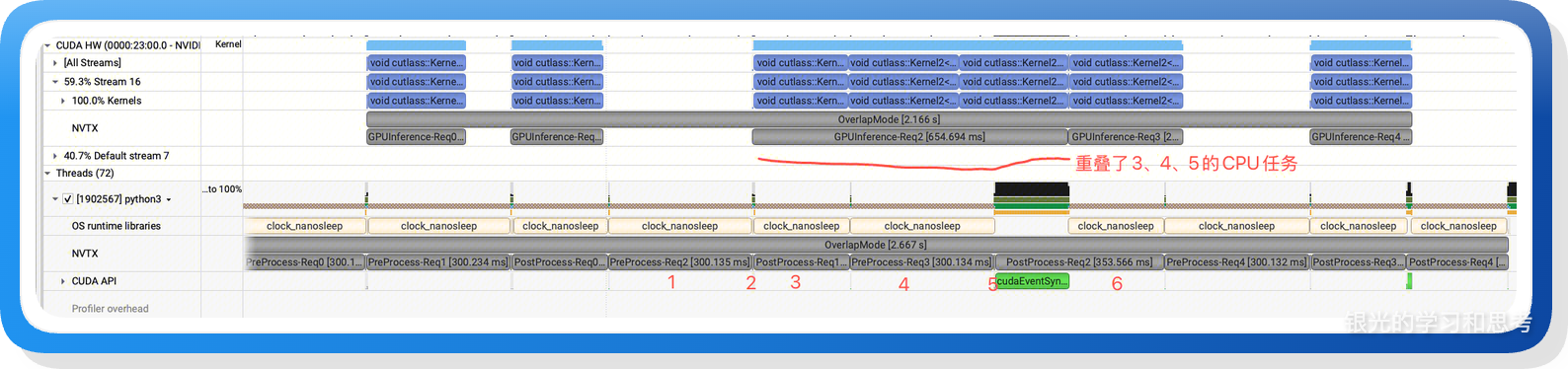Image resolution: width=1568 pixels, height=369 pixels.
Task: Click clock_nanosleep block above PreProcess-Req3
Action: [x=922, y=226]
